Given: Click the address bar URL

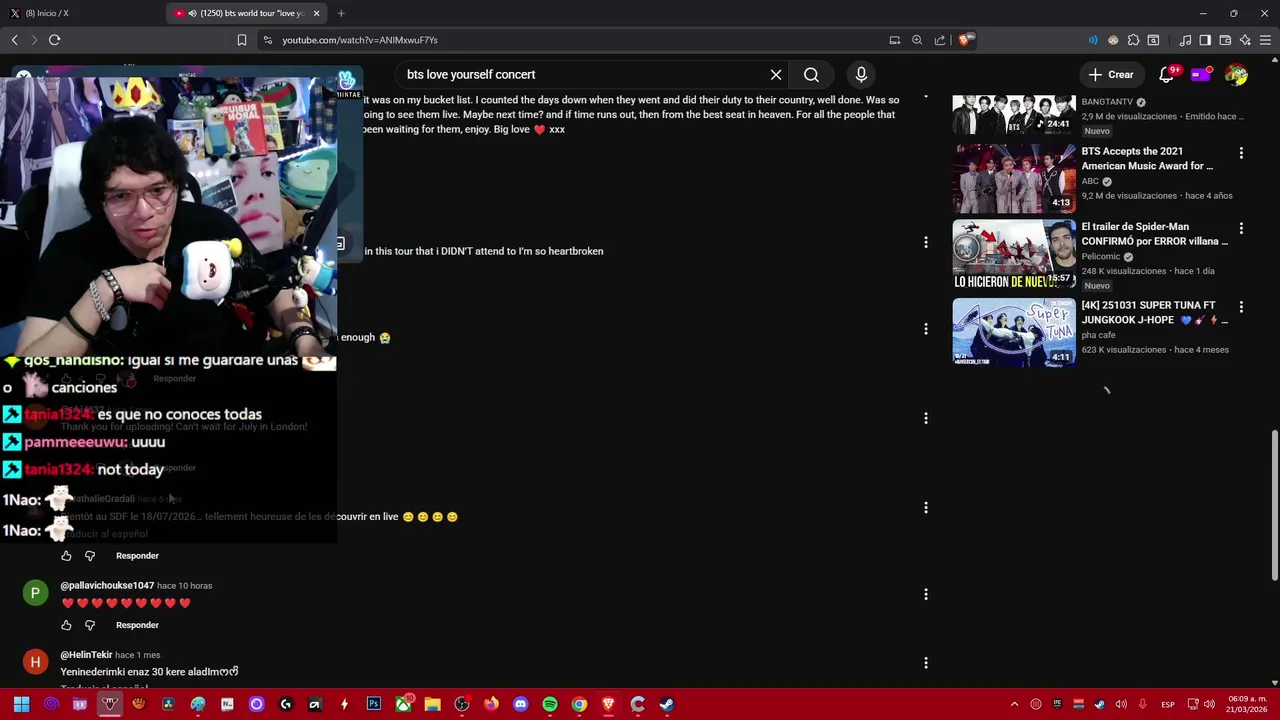Looking at the screenshot, I should coord(360,40).
